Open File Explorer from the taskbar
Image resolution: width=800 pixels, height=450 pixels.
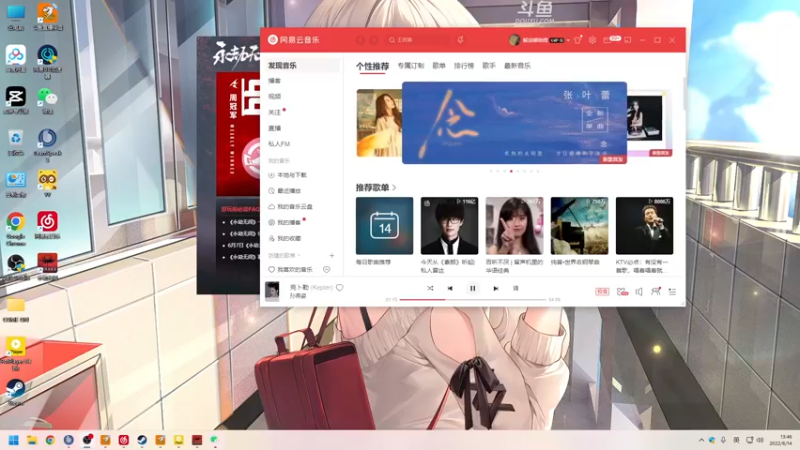32,440
